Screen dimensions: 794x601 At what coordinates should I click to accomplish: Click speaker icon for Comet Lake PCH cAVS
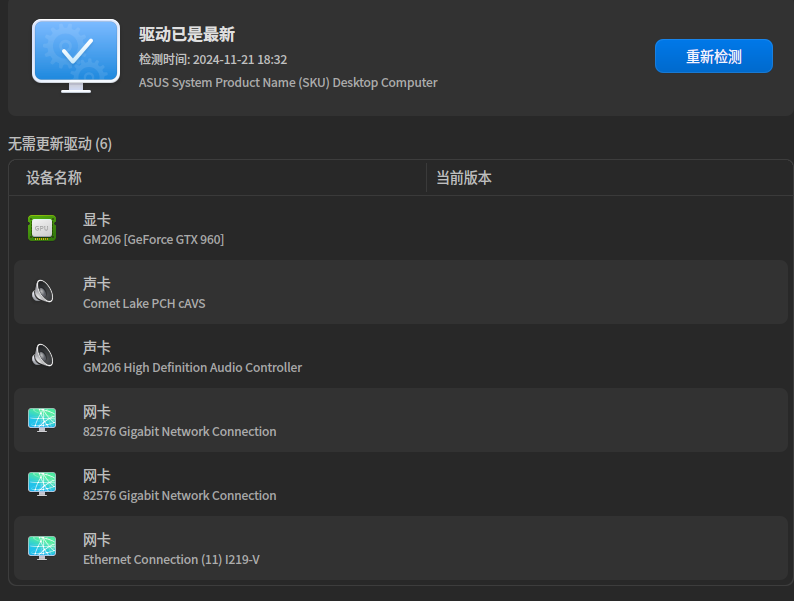pos(43,292)
